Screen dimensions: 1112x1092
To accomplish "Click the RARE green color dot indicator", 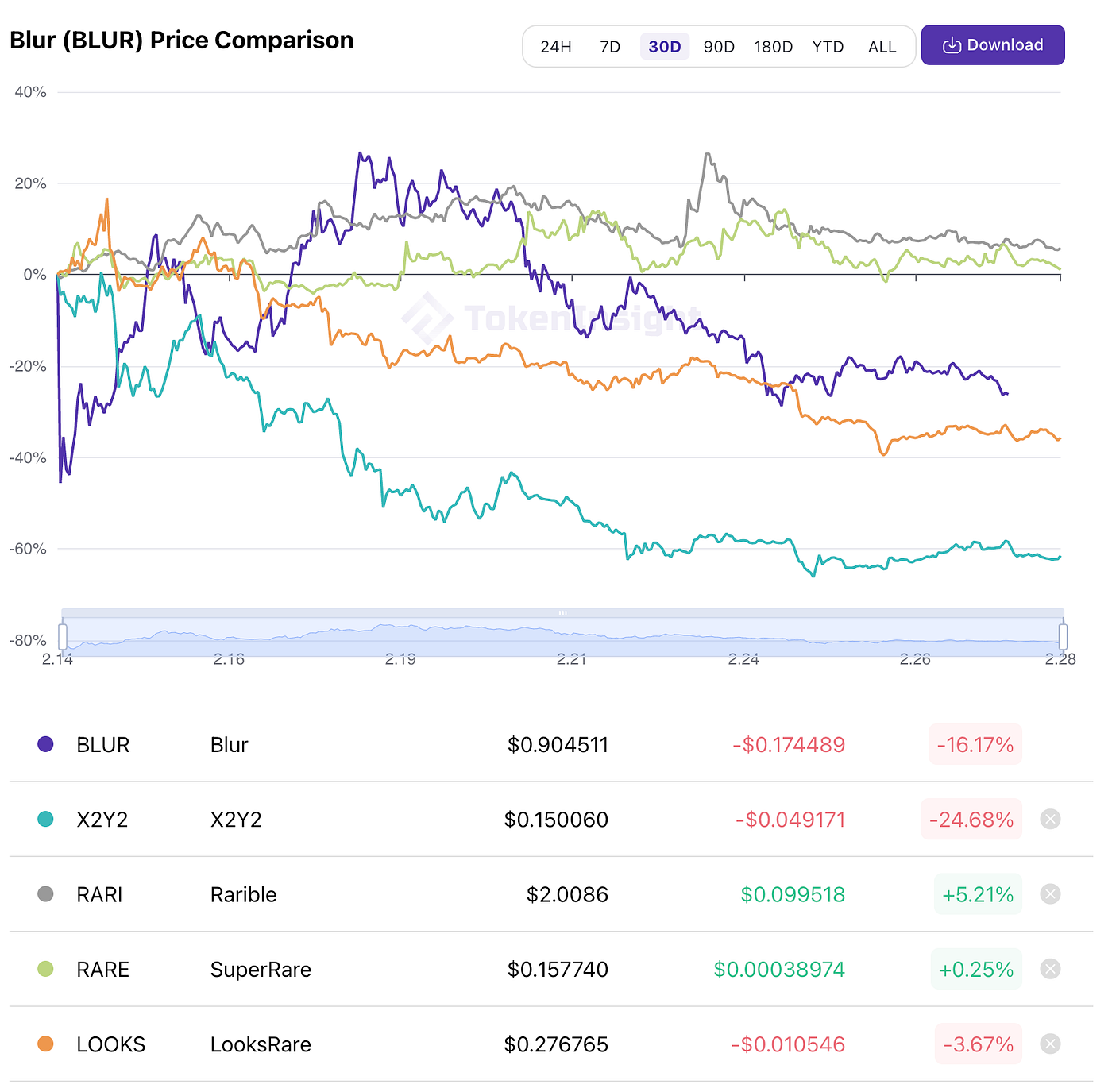I will click(x=44, y=969).
